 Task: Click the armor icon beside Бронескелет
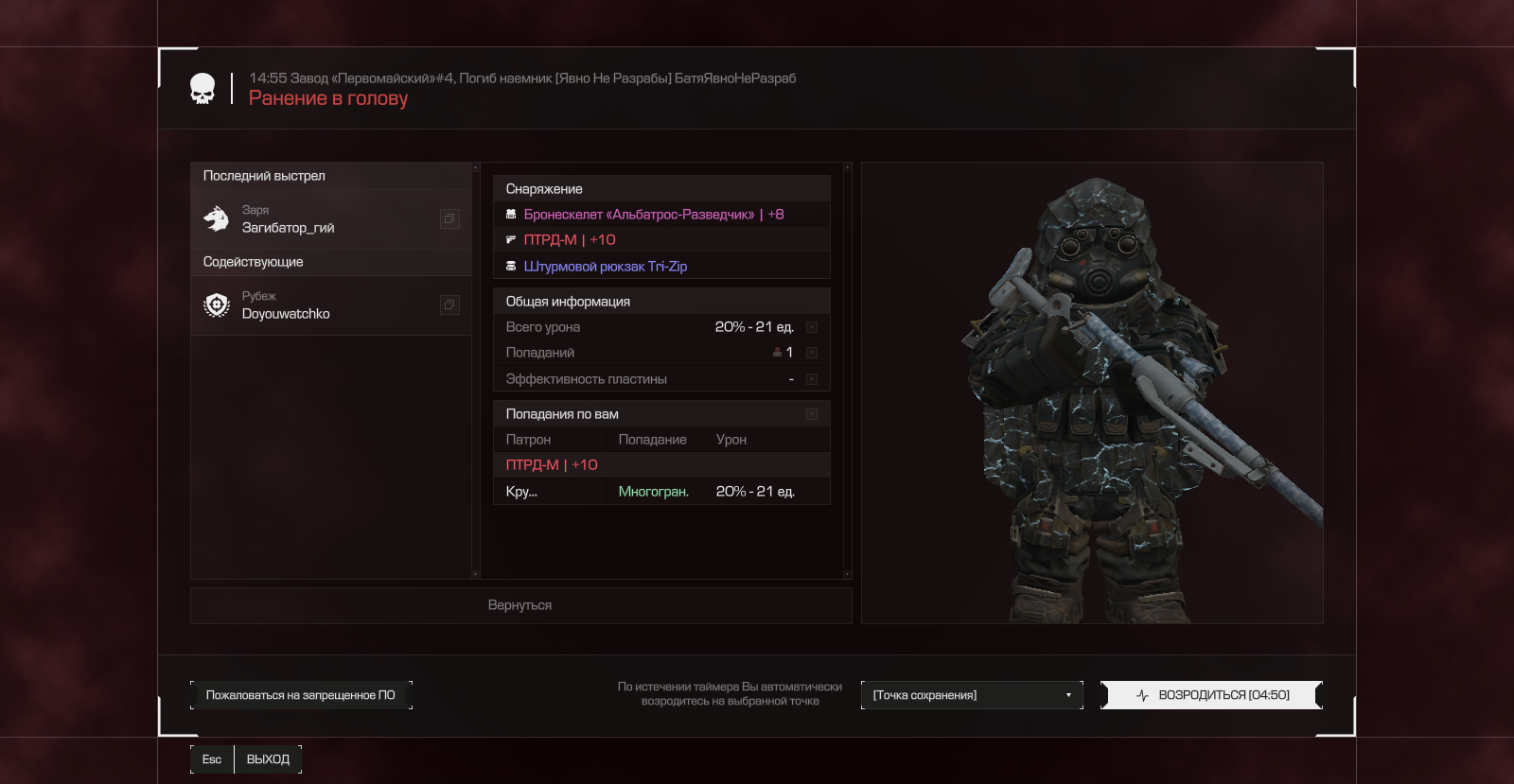[x=511, y=215]
